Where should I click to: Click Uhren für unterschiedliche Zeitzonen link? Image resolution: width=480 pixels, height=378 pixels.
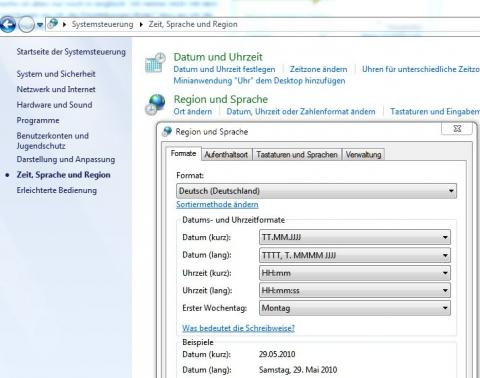(421, 69)
